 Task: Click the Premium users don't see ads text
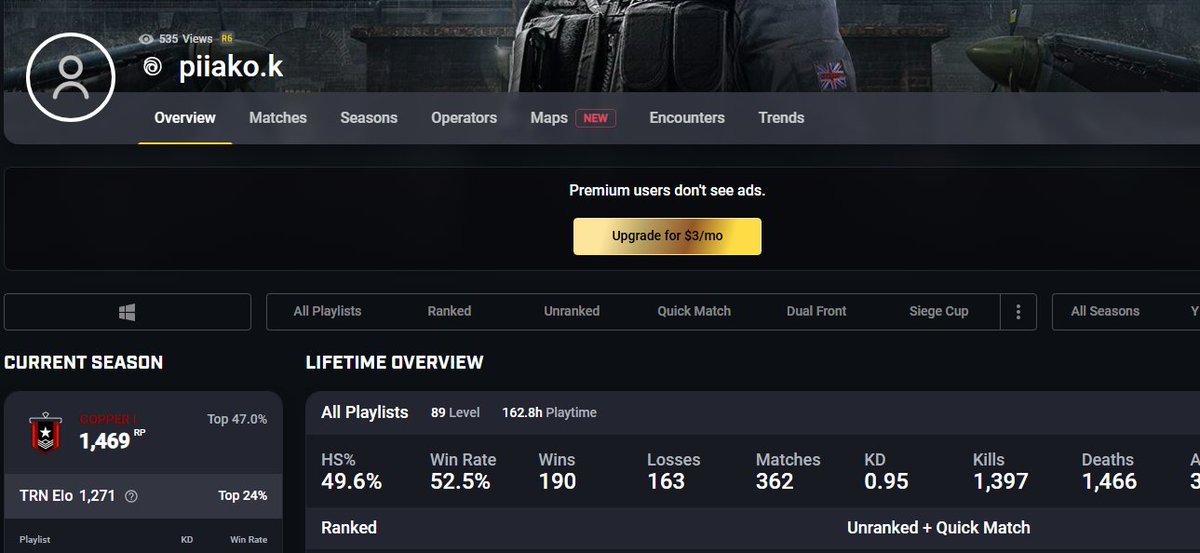667,190
